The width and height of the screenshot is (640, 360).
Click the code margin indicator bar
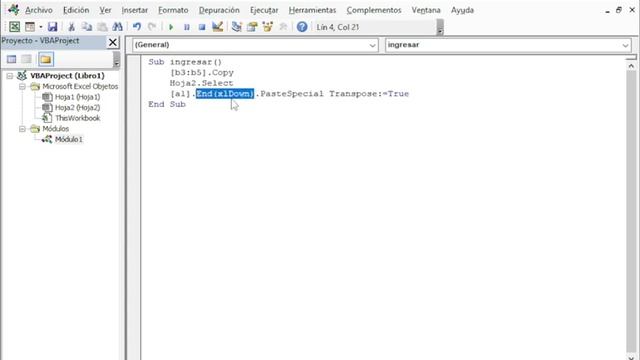tap(133, 207)
